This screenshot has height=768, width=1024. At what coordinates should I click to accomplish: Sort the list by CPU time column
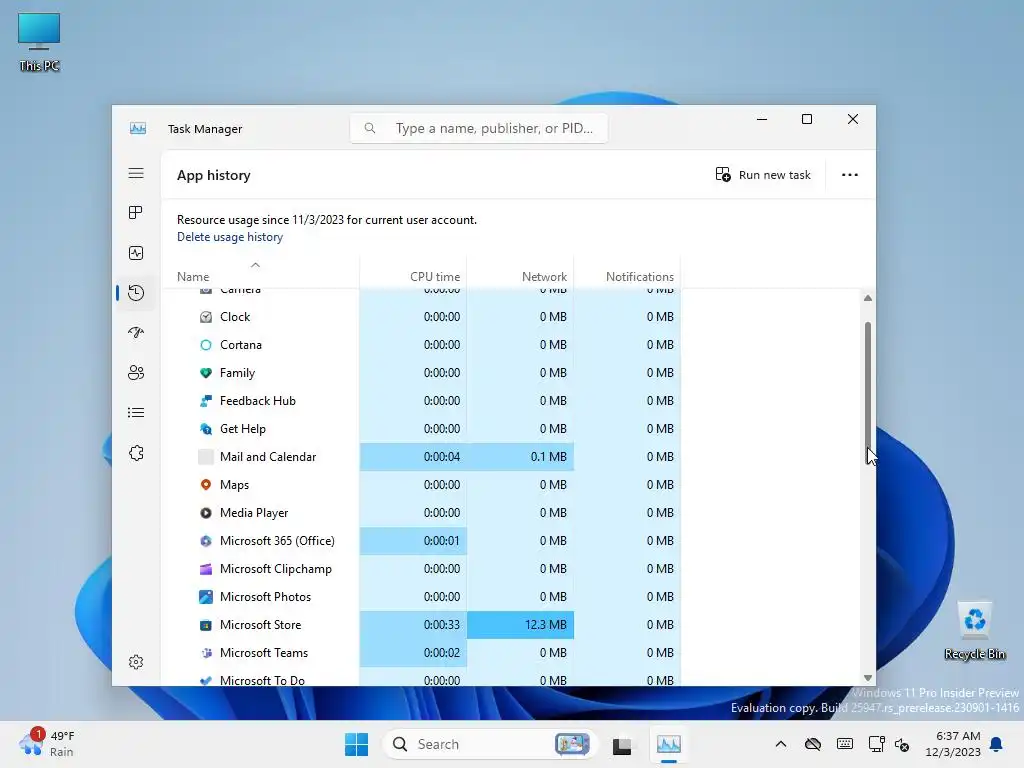pyautogui.click(x=435, y=277)
